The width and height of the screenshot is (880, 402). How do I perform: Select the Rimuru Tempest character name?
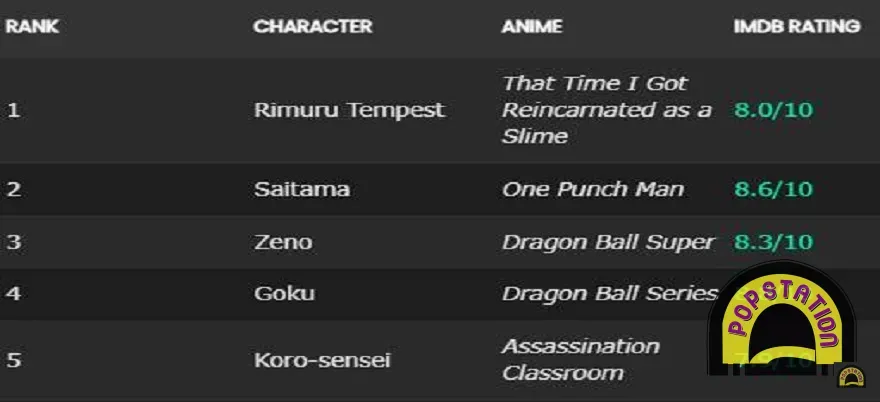click(349, 110)
